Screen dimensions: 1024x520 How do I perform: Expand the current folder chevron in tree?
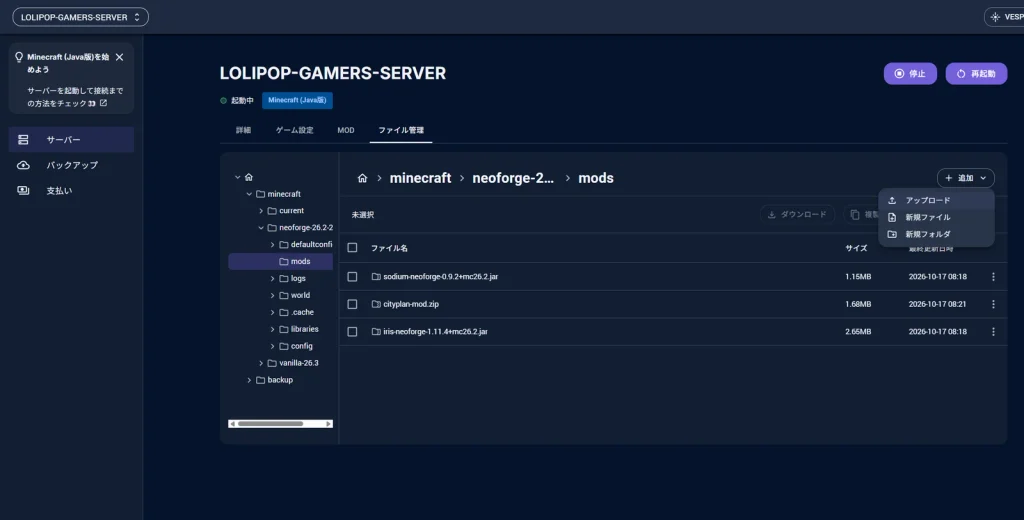click(261, 211)
